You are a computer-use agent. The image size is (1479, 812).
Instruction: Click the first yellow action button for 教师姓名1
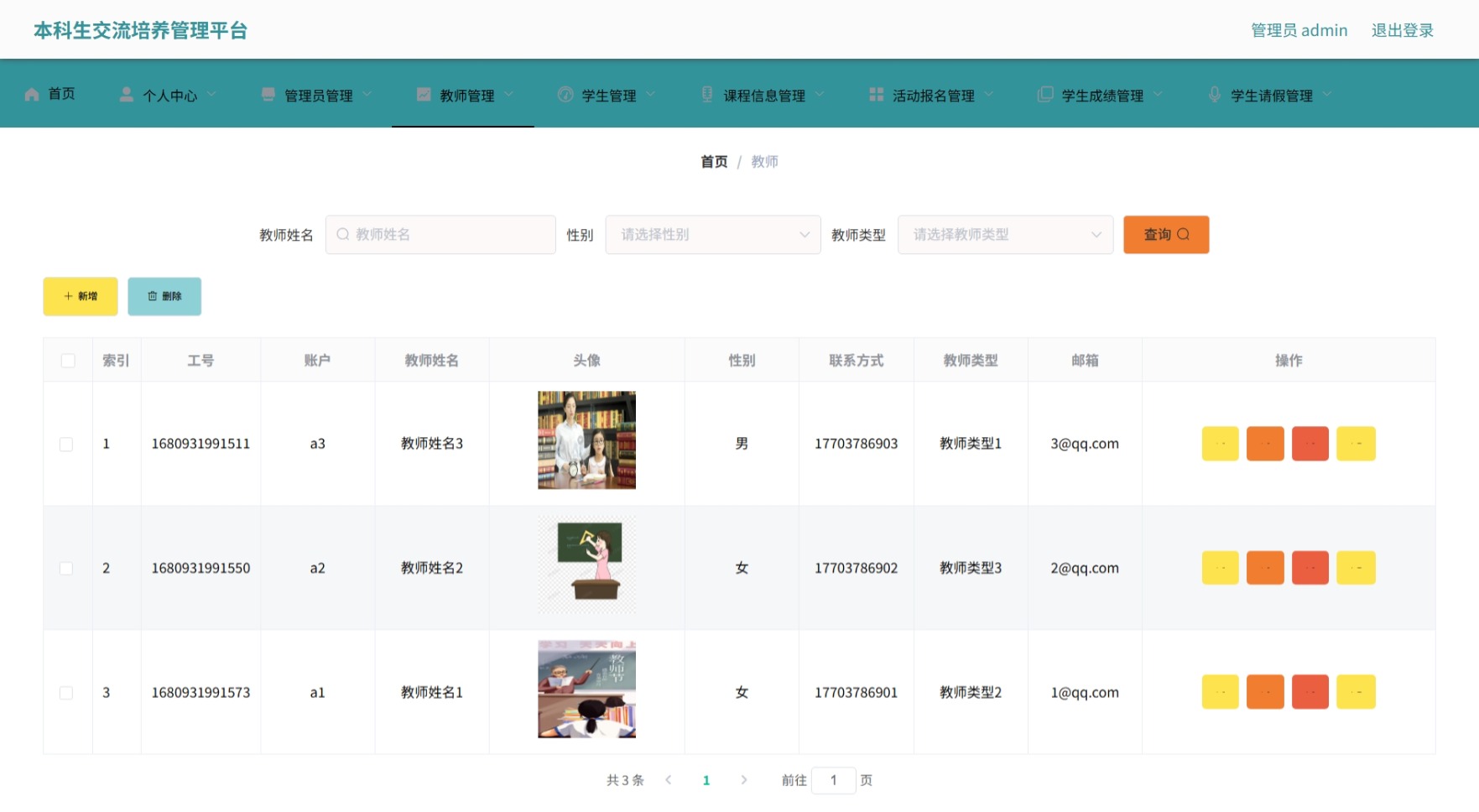[1220, 692]
